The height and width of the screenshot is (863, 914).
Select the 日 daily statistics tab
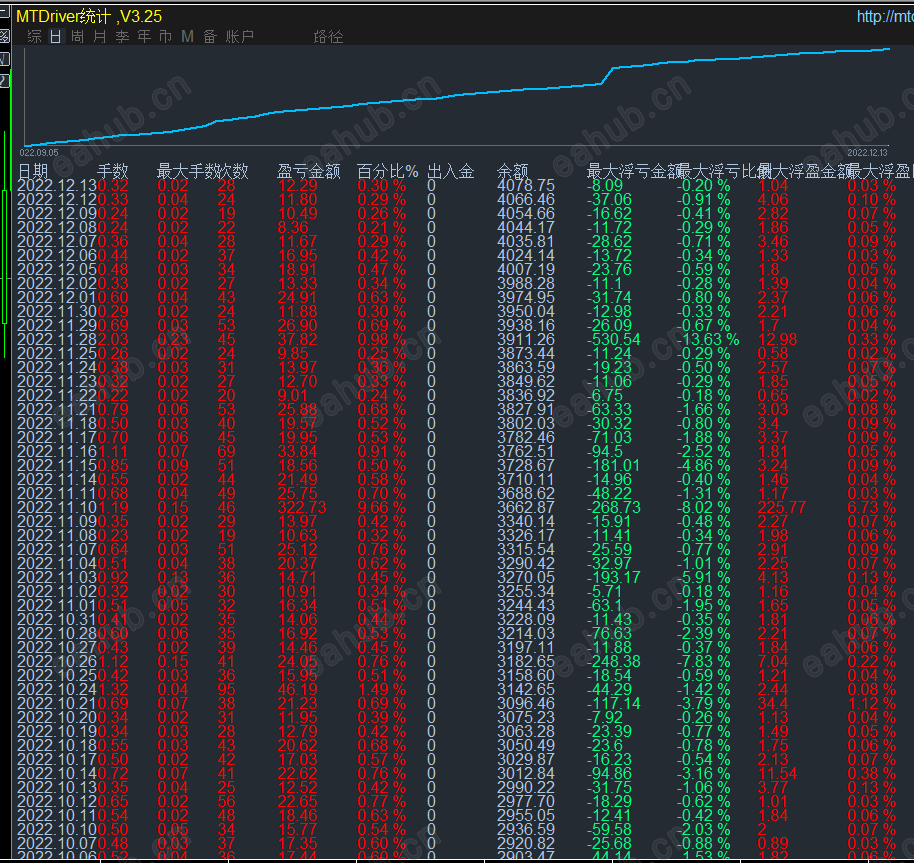[56, 37]
